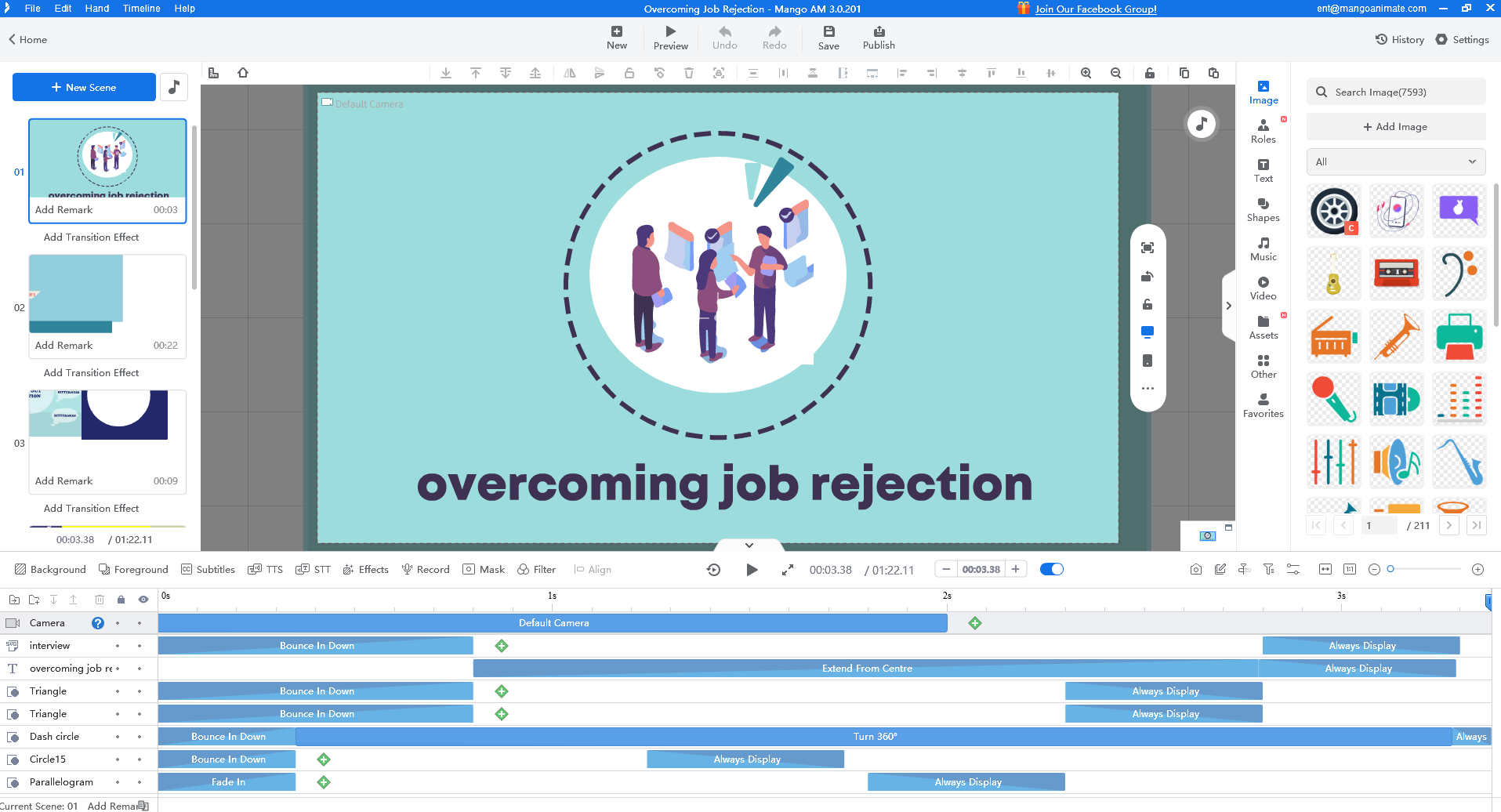Open the image category All dropdown
1501x812 pixels.
pyautogui.click(x=1395, y=161)
